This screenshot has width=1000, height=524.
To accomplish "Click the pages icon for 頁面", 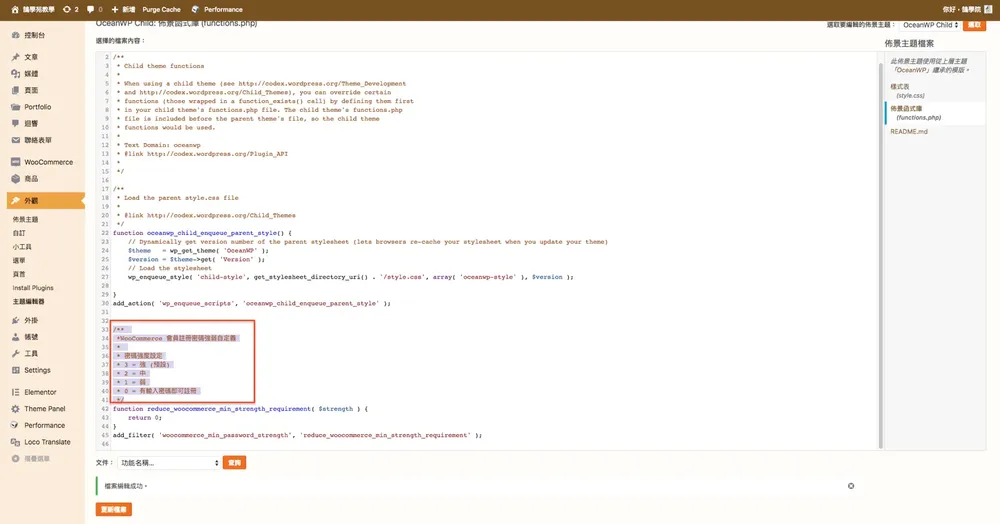I will (x=15, y=91).
